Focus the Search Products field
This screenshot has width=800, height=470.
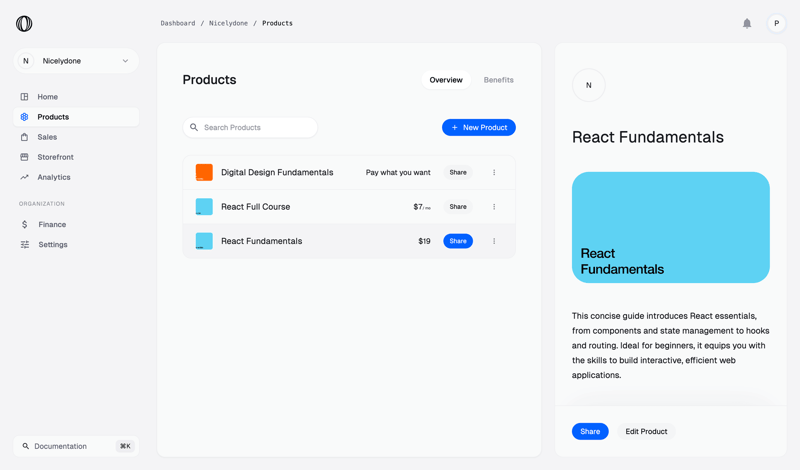point(250,128)
